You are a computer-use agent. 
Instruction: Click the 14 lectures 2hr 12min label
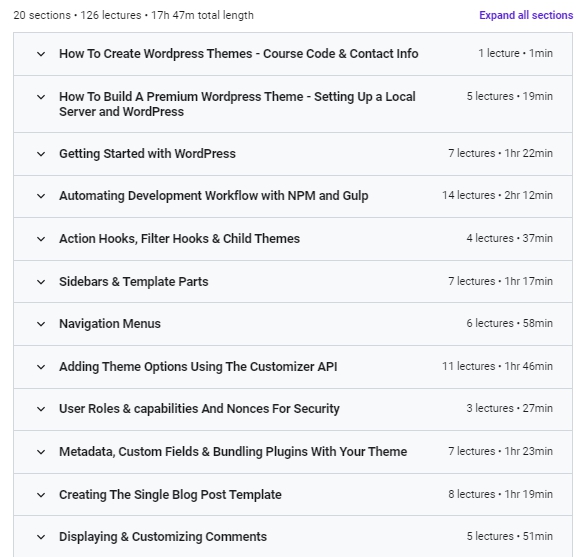(497, 195)
